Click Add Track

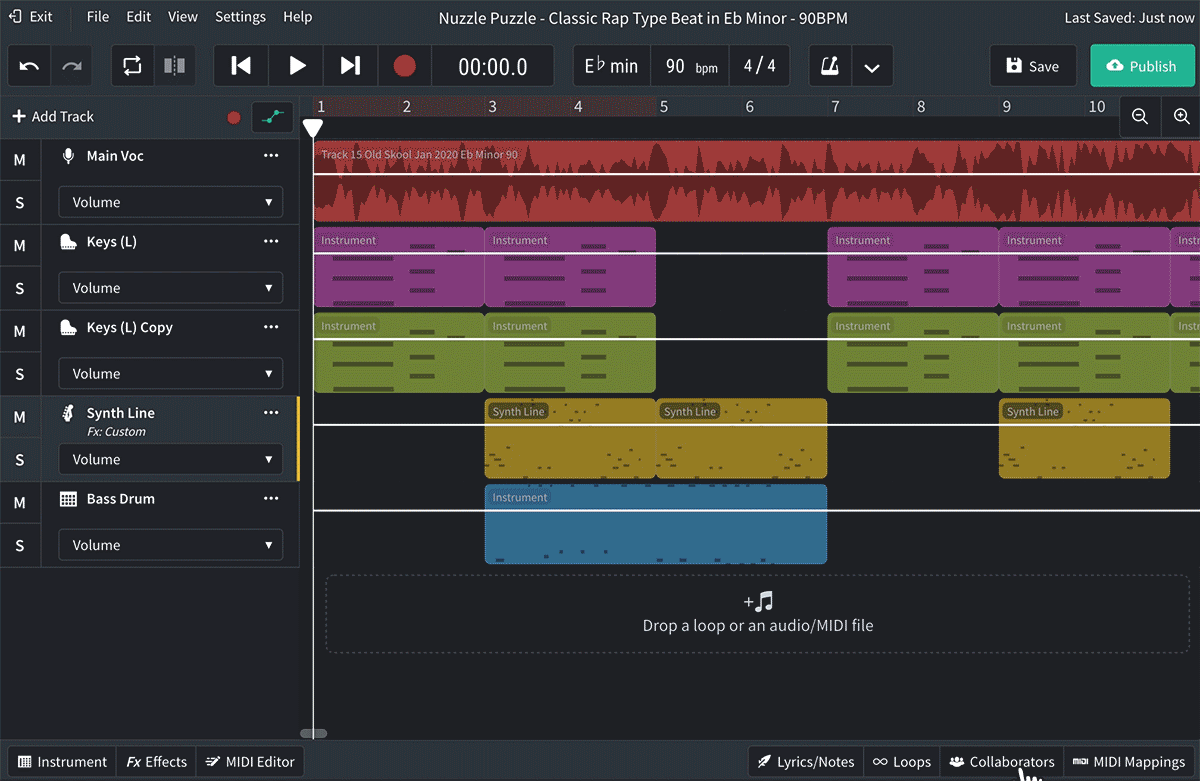(x=53, y=117)
